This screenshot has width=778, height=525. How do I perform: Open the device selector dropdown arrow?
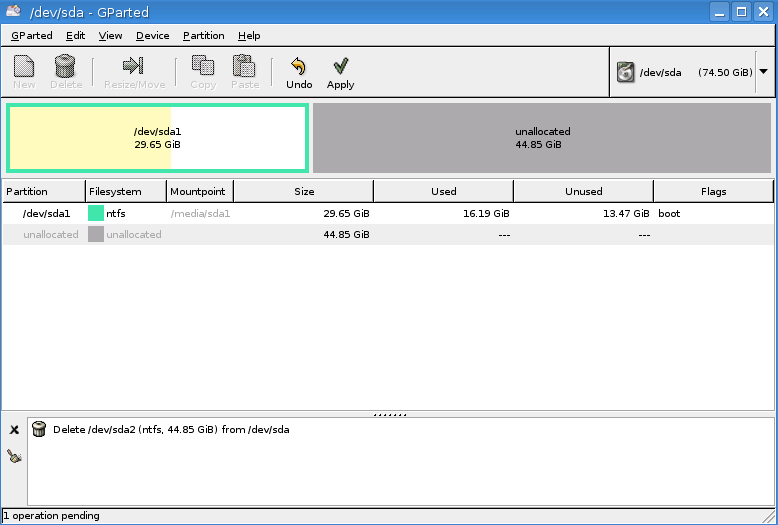pos(764,72)
